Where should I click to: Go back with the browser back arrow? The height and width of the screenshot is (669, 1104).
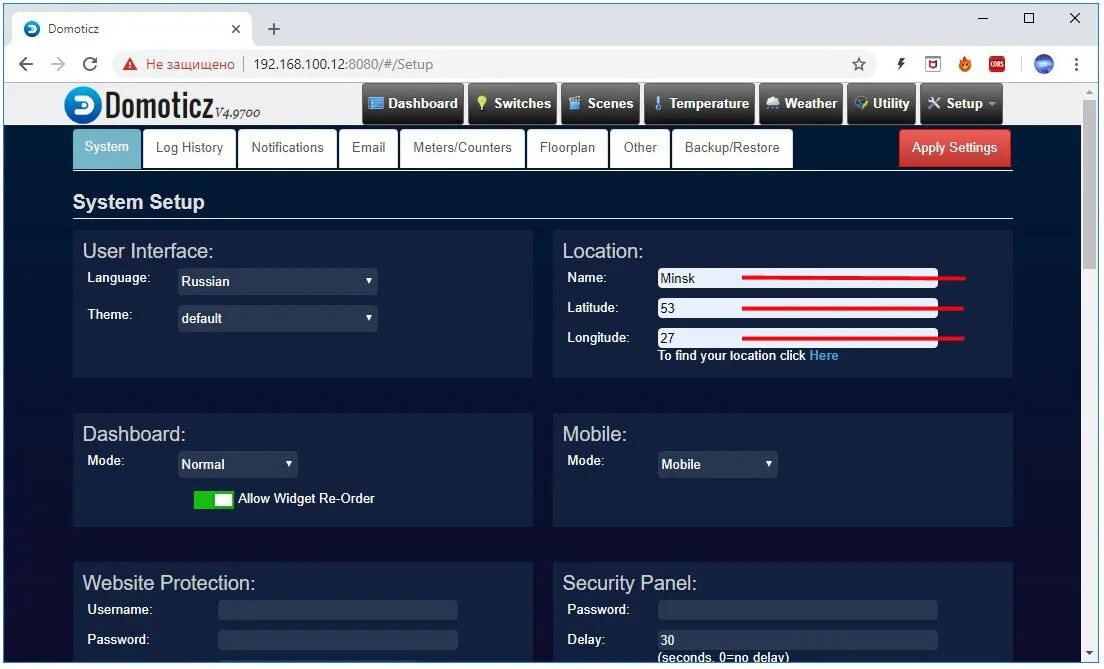click(26, 64)
